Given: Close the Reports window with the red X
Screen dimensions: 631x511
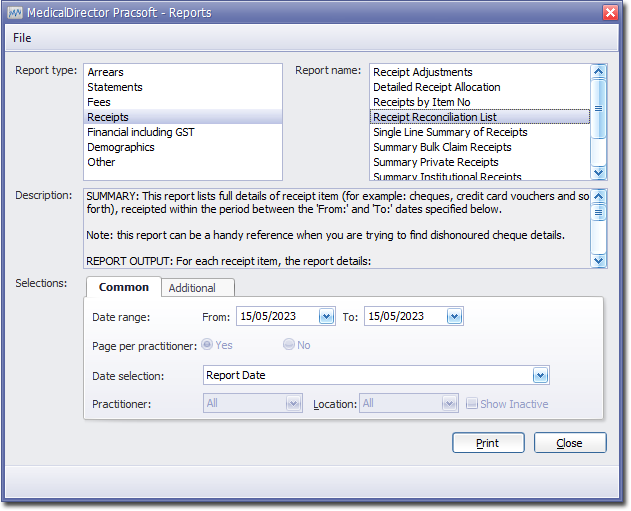Looking at the screenshot, I should 610,12.
